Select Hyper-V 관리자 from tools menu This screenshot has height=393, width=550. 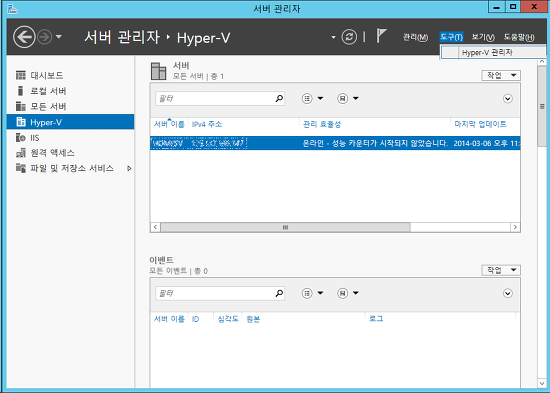click(493, 53)
